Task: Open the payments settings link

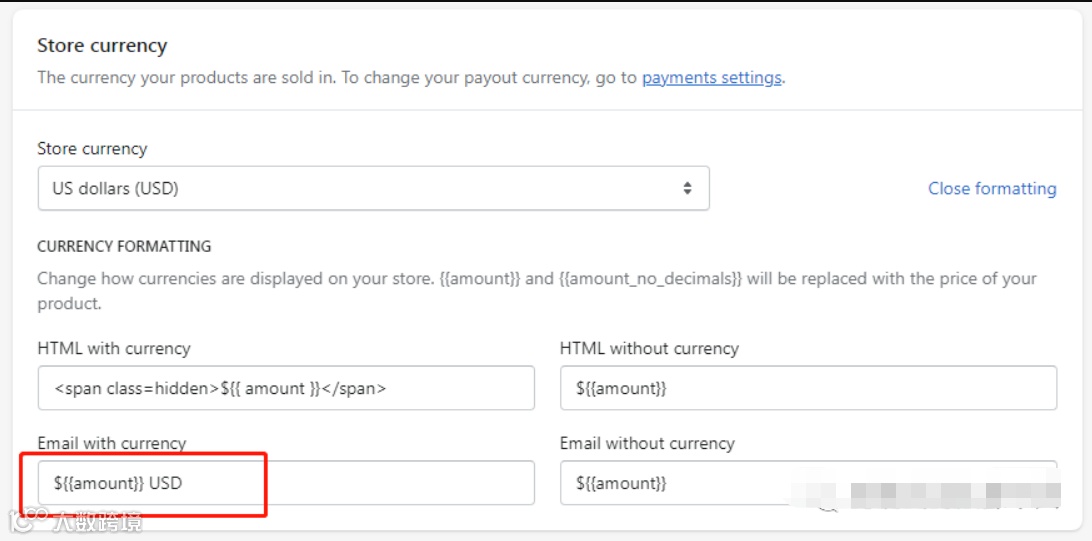Action: point(711,77)
